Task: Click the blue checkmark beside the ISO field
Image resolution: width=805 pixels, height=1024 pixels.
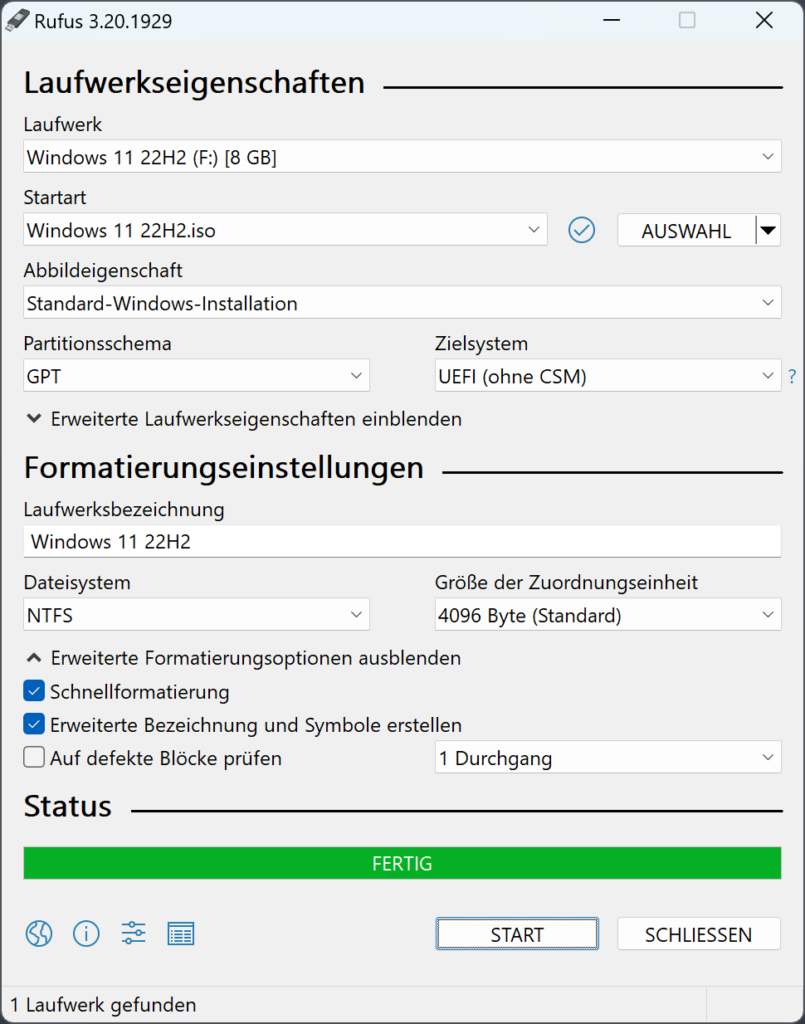Action: [x=581, y=230]
